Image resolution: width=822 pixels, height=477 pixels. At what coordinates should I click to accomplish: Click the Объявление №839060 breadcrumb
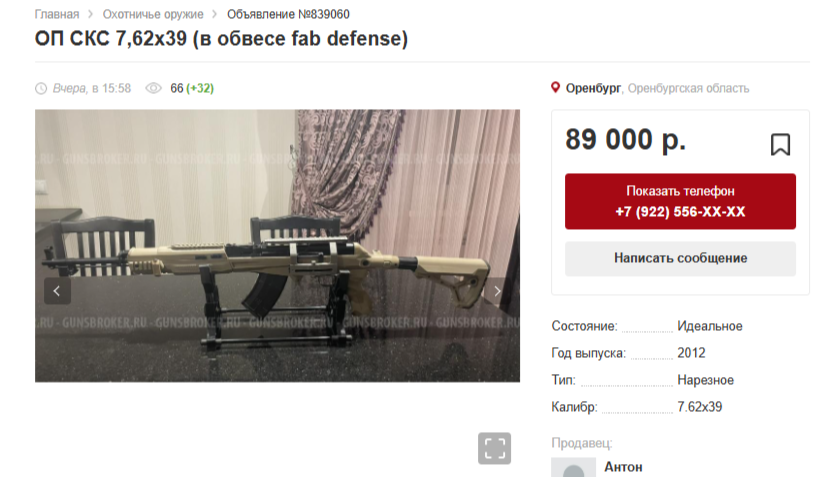pos(288,14)
